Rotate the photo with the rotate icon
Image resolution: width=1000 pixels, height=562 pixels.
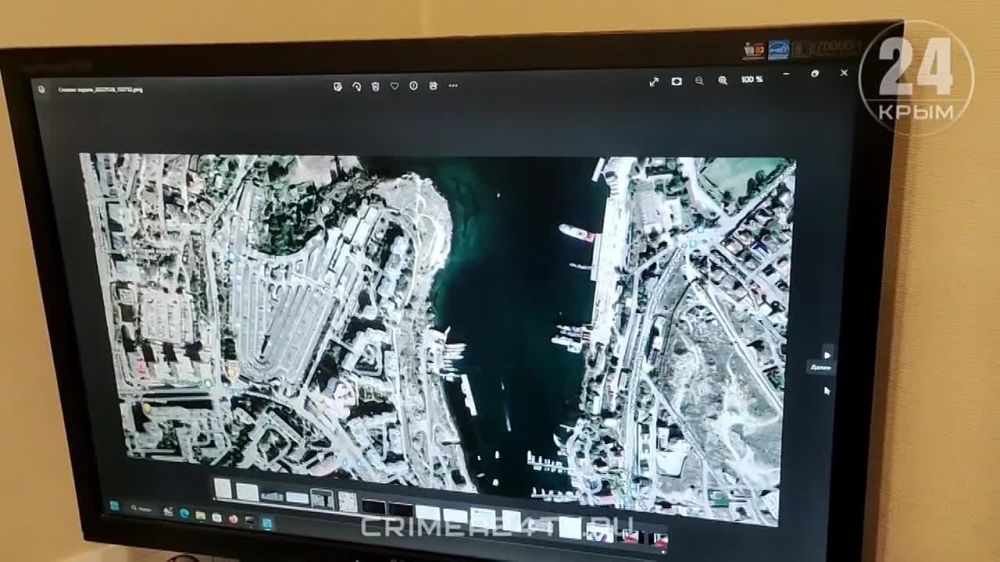(357, 86)
